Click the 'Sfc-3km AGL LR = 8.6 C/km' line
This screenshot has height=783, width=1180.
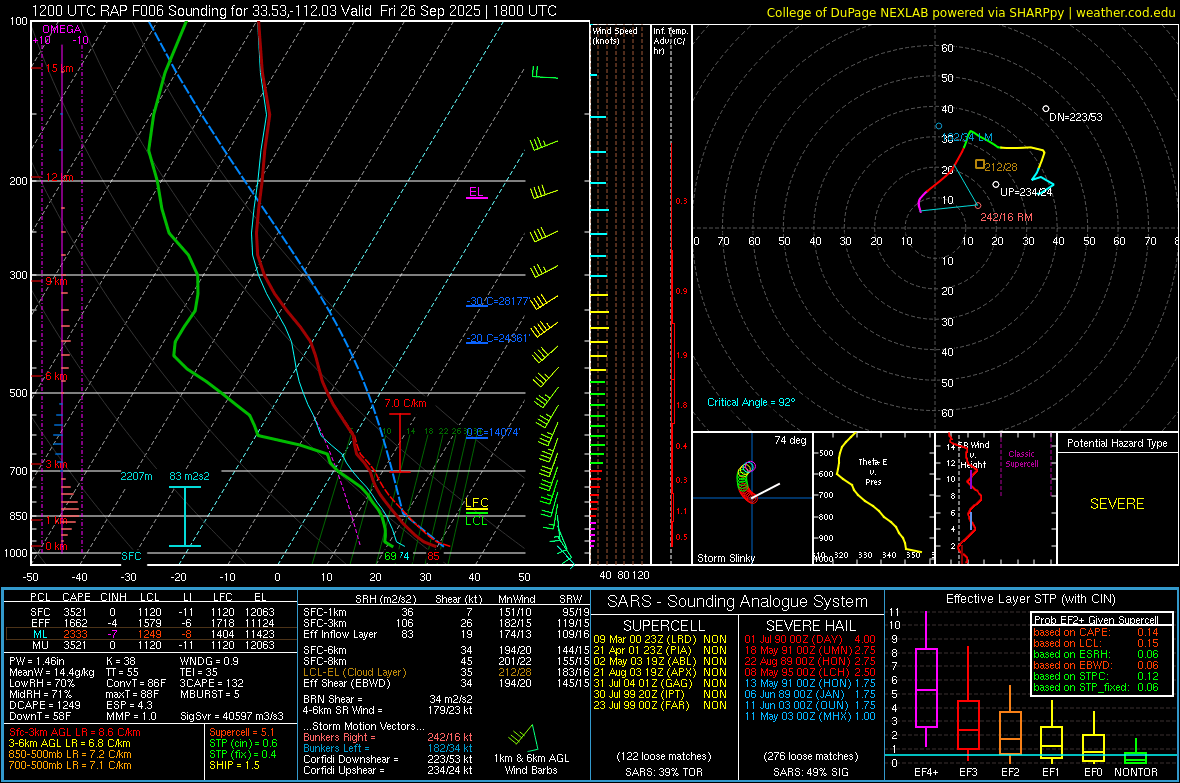click(x=75, y=732)
